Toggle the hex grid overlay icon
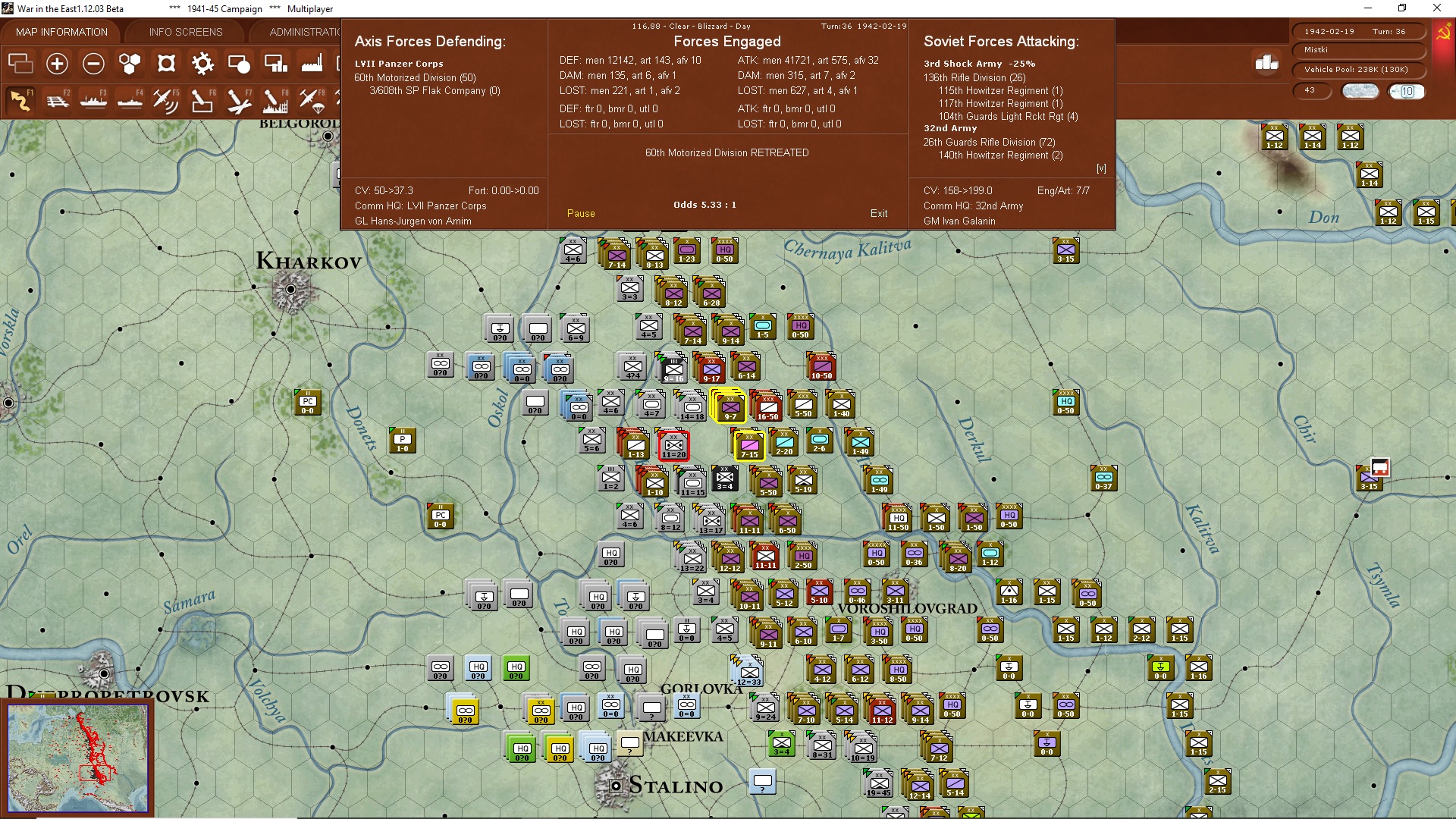 point(130,64)
